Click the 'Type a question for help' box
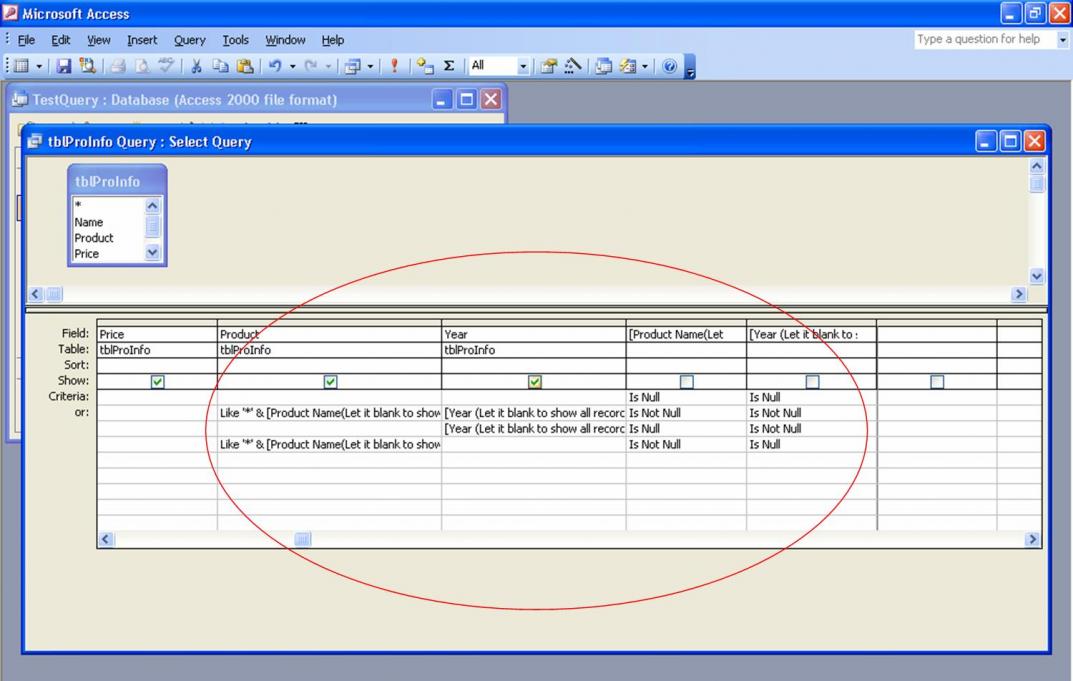The width and height of the screenshot is (1073, 681). pos(977,40)
